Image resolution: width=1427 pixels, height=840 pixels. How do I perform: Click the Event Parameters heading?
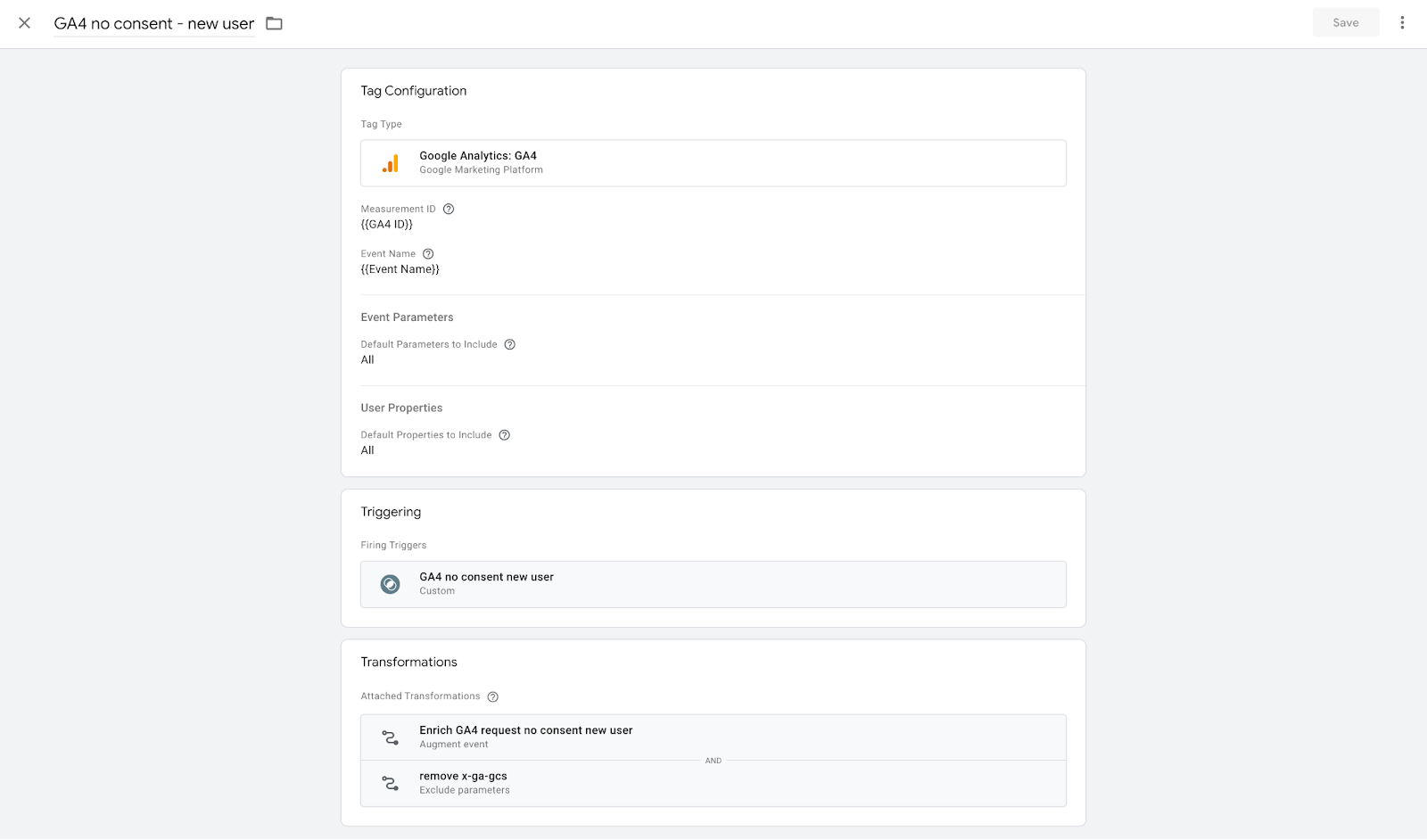point(407,317)
